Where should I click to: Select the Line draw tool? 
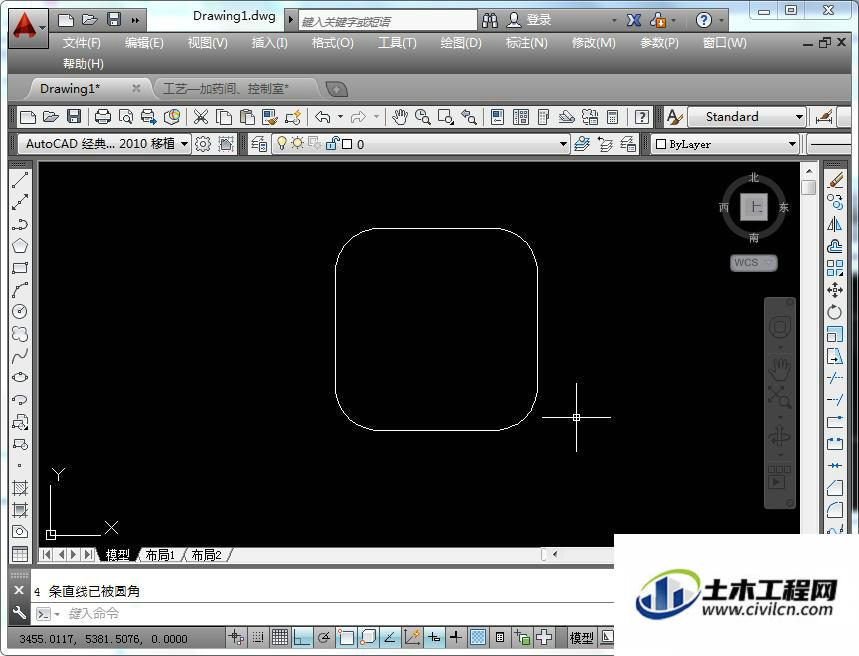coord(20,180)
